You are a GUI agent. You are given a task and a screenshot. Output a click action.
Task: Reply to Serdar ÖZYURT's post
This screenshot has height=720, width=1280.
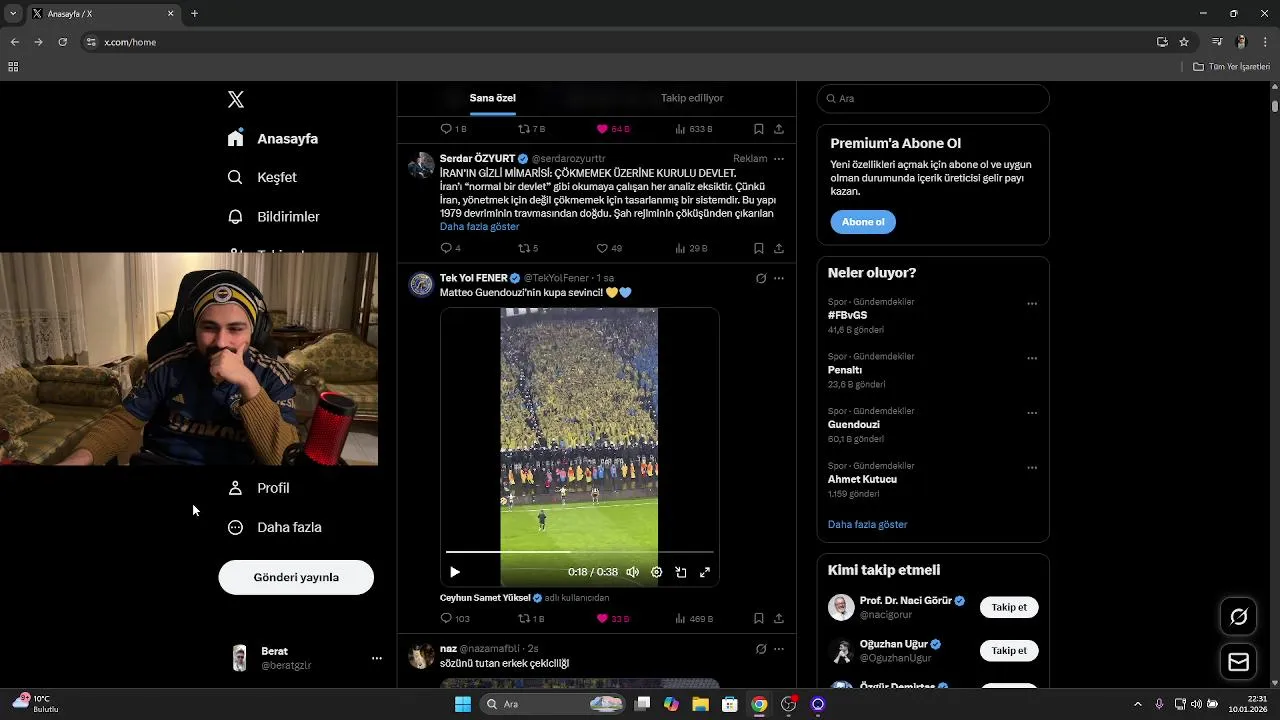450,248
